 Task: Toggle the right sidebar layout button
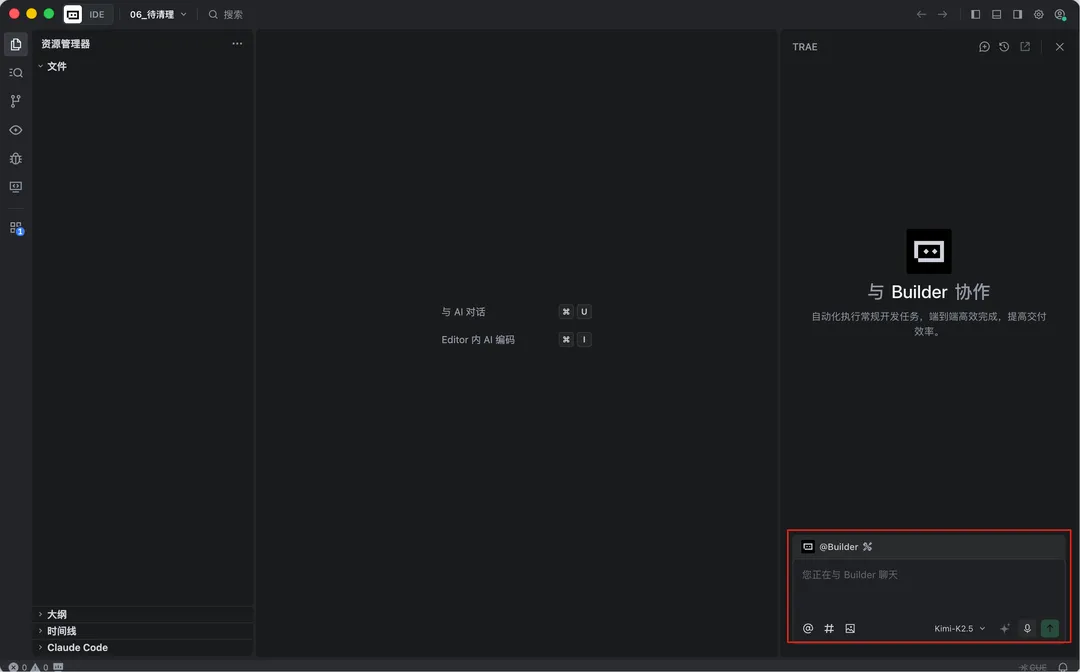(1017, 14)
